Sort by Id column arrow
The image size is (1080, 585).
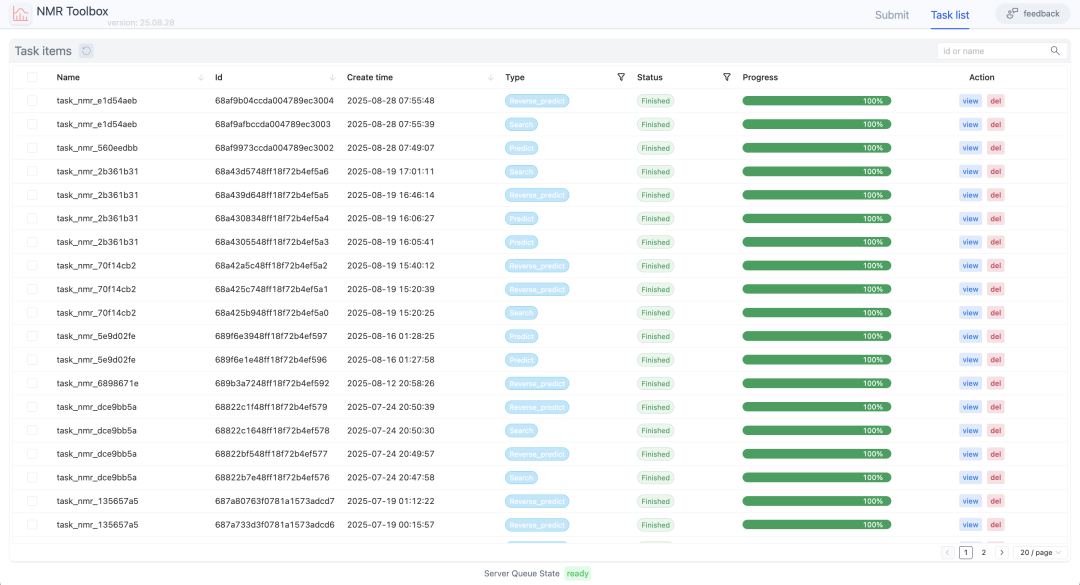[332, 77]
